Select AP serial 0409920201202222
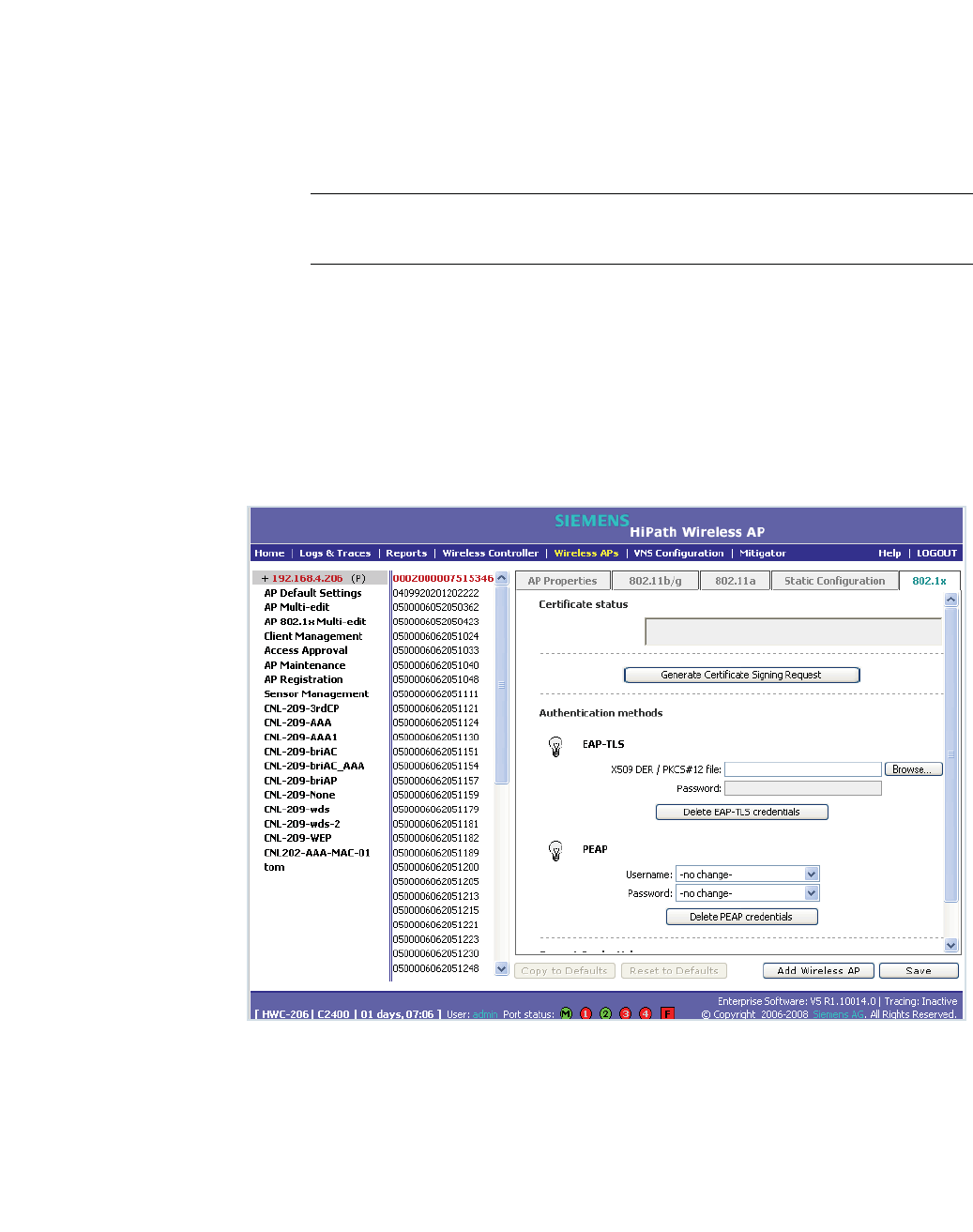This screenshot has height=1232, width=973. 435,593
